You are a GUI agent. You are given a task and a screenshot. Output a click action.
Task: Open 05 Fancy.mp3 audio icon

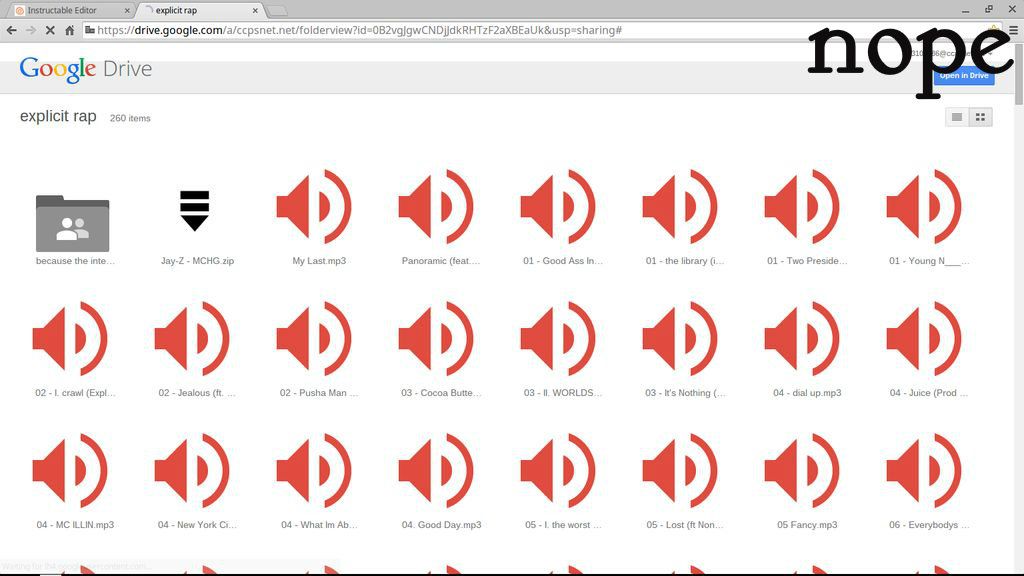(802, 471)
